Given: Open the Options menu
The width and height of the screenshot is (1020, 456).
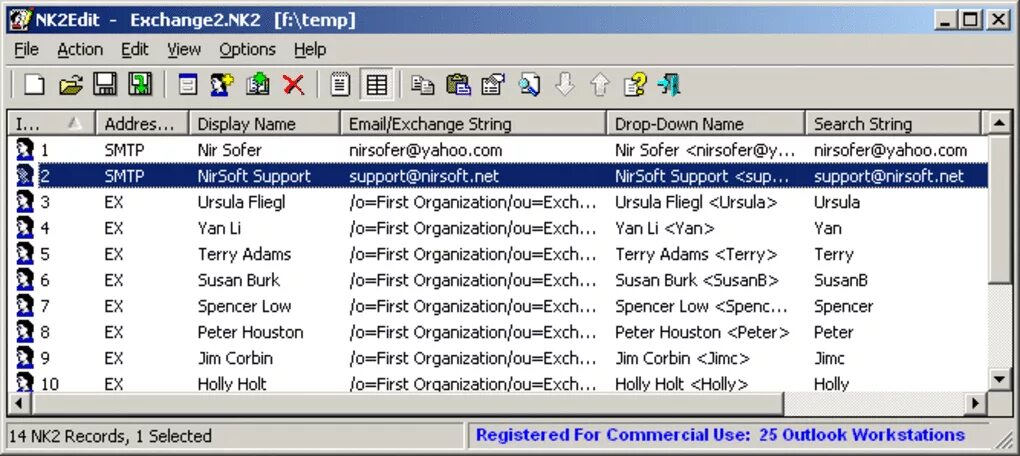Looking at the screenshot, I should 247,49.
